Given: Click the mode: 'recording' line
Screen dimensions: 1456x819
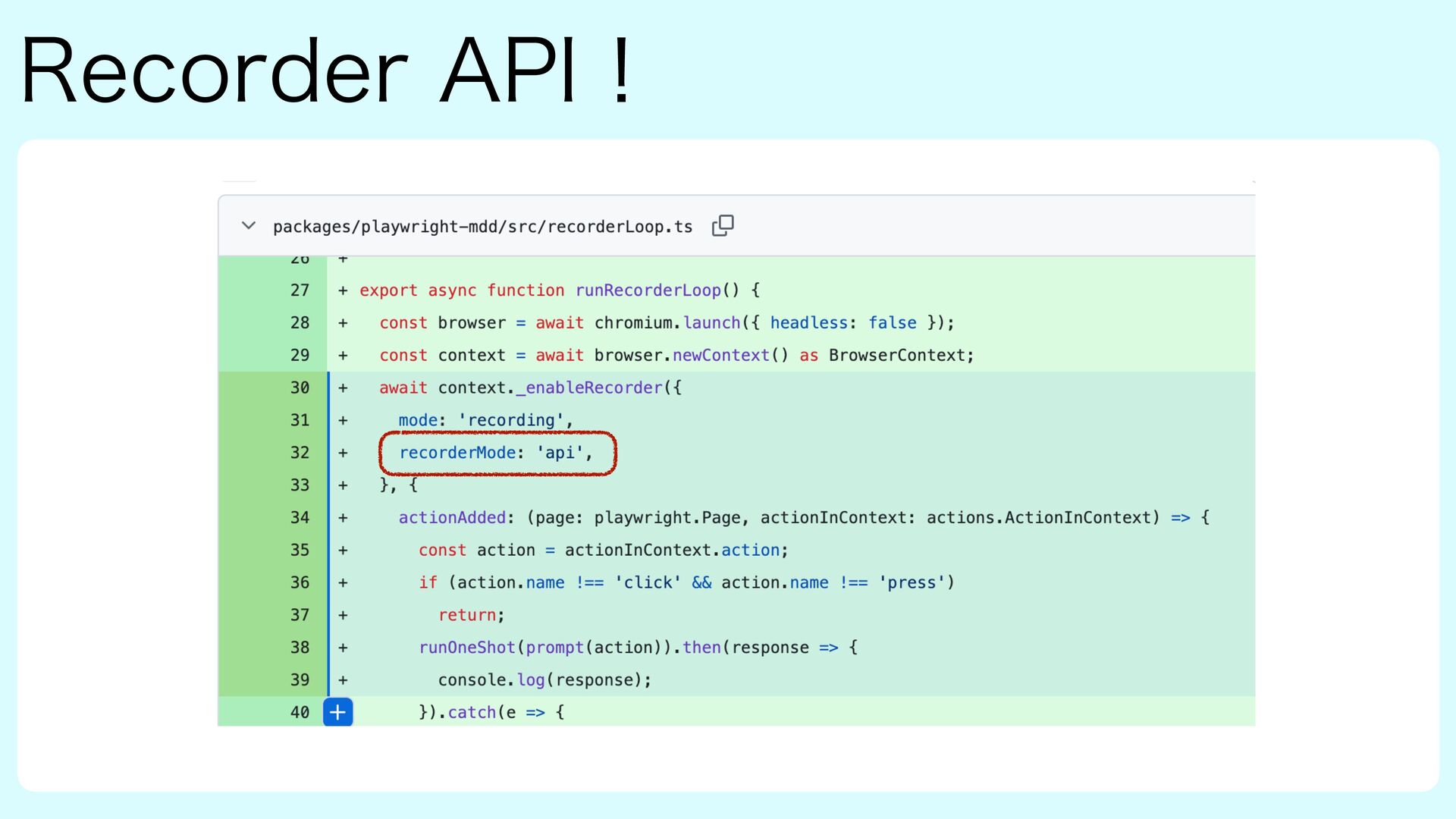Looking at the screenshot, I should point(485,420).
